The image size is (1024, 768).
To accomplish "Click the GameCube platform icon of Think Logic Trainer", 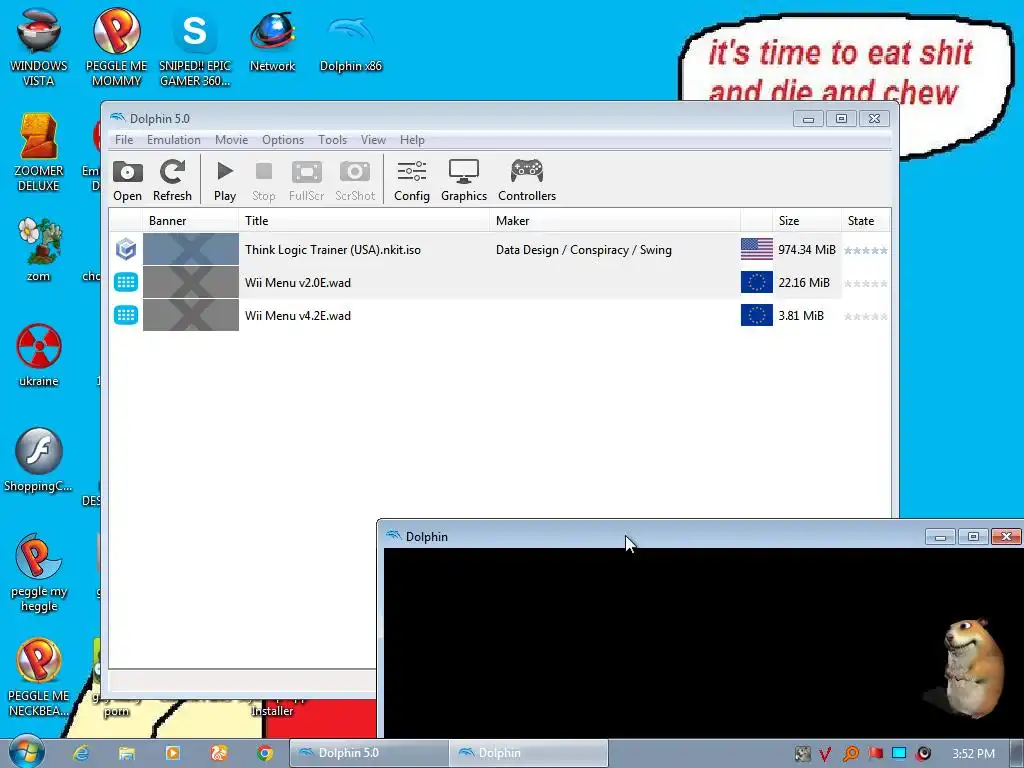I will (126, 249).
